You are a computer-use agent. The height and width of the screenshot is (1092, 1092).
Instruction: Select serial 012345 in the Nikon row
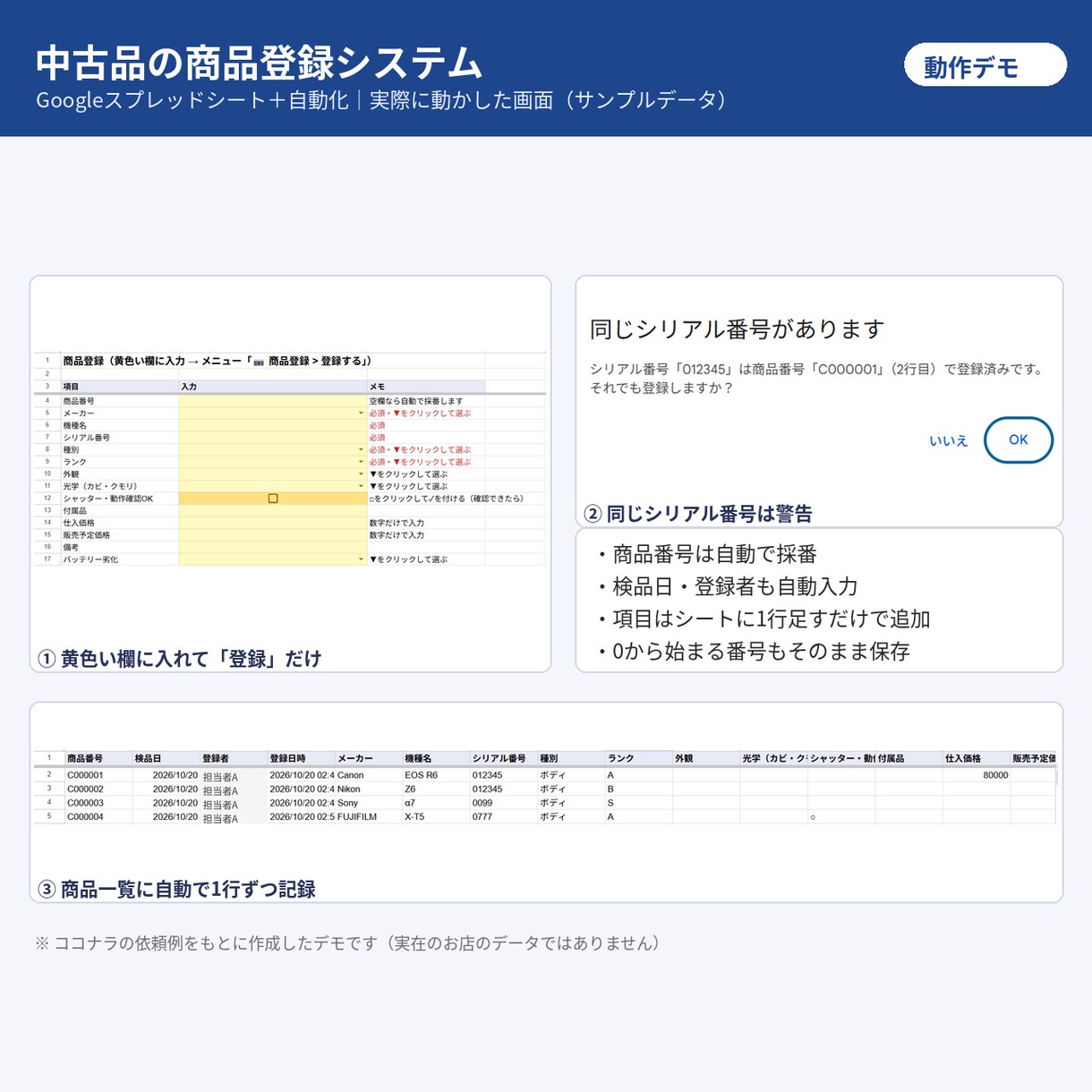[x=503, y=789]
